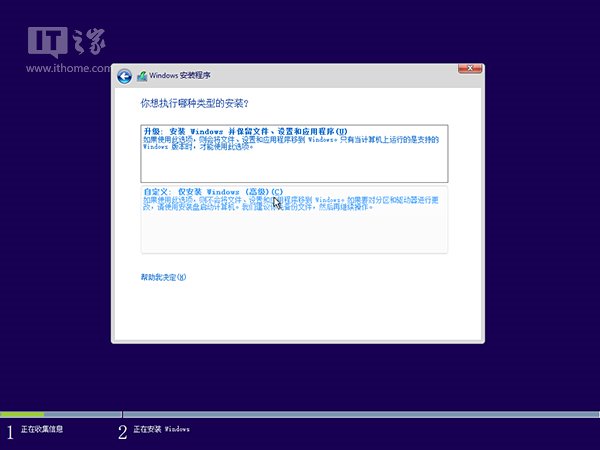Choose the 自定义 custom install option title

pyautogui.click(x=212, y=191)
